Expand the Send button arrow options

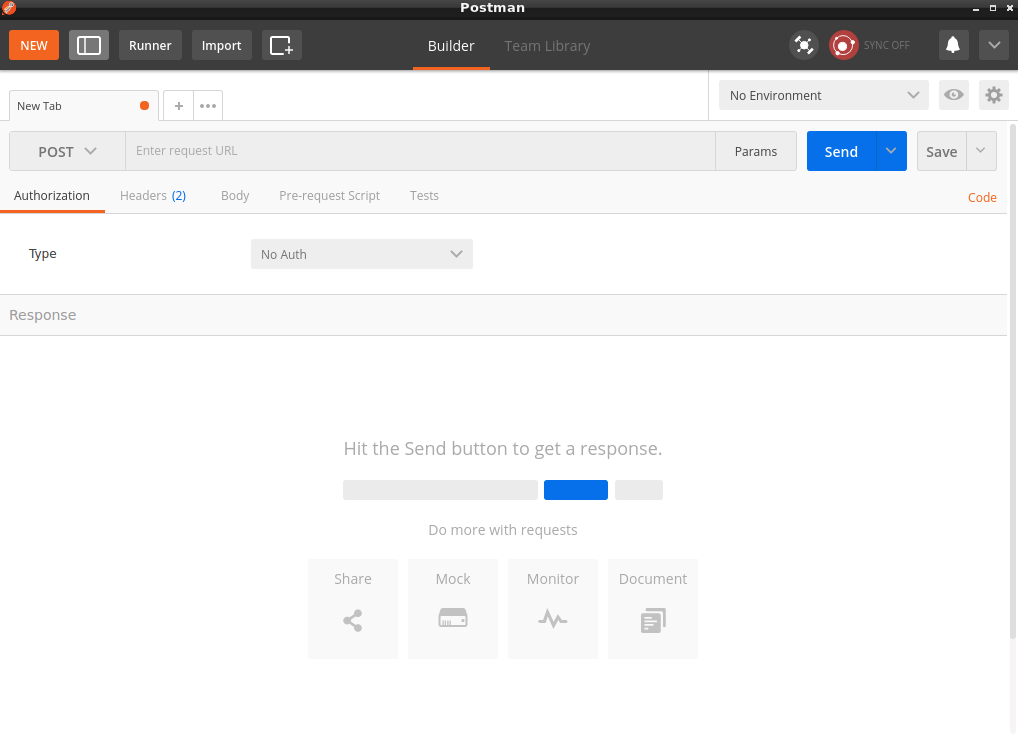point(891,151)
